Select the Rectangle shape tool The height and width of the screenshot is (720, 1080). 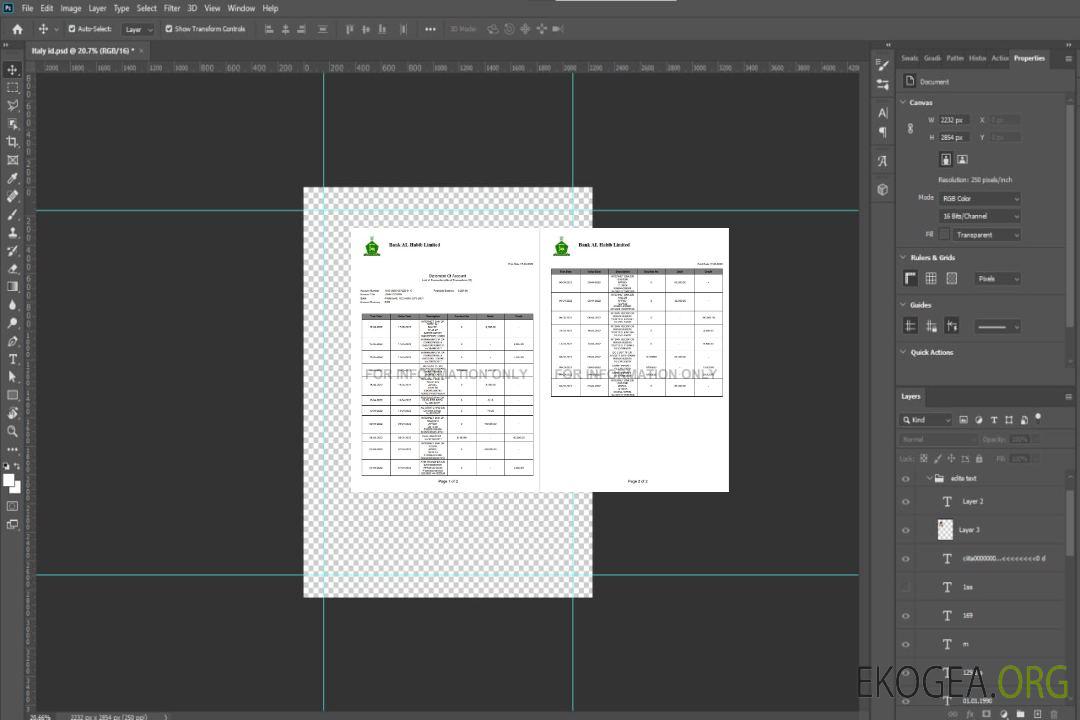coord(12,395)
